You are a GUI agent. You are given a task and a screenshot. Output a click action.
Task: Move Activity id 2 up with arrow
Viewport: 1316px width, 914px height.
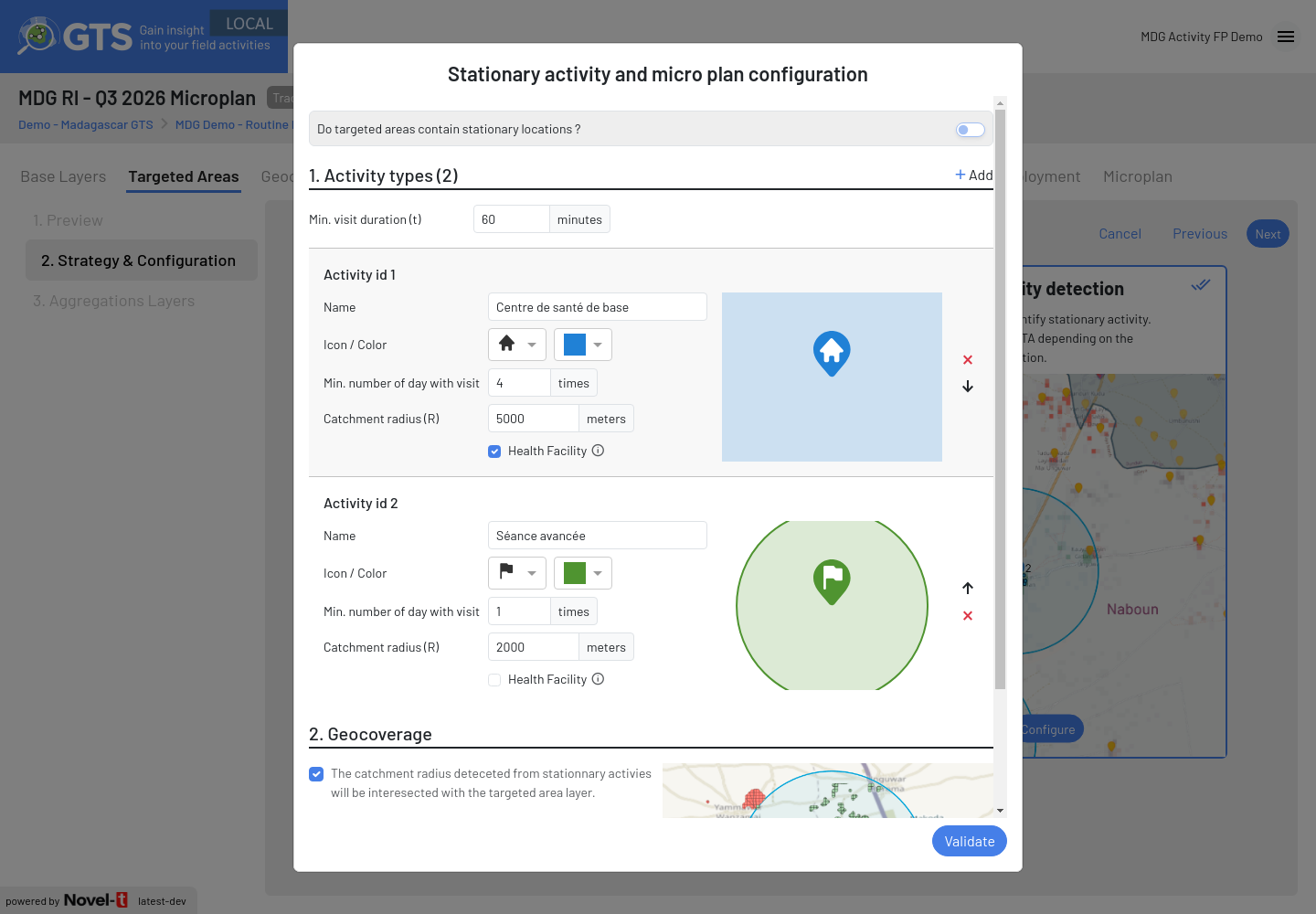click(x=968, y=588)
